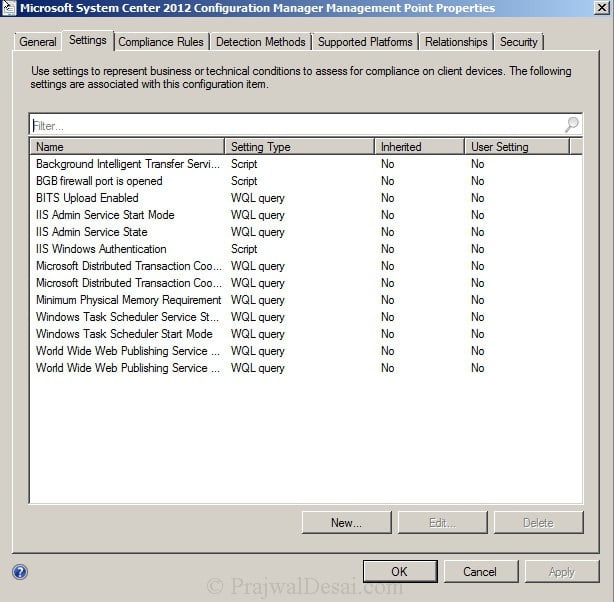Select the IIS Admin Service Start Mode row

305,215
